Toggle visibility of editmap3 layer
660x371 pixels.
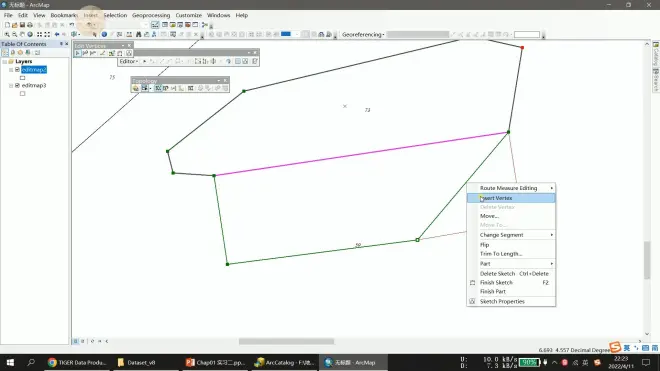[17, 85]
